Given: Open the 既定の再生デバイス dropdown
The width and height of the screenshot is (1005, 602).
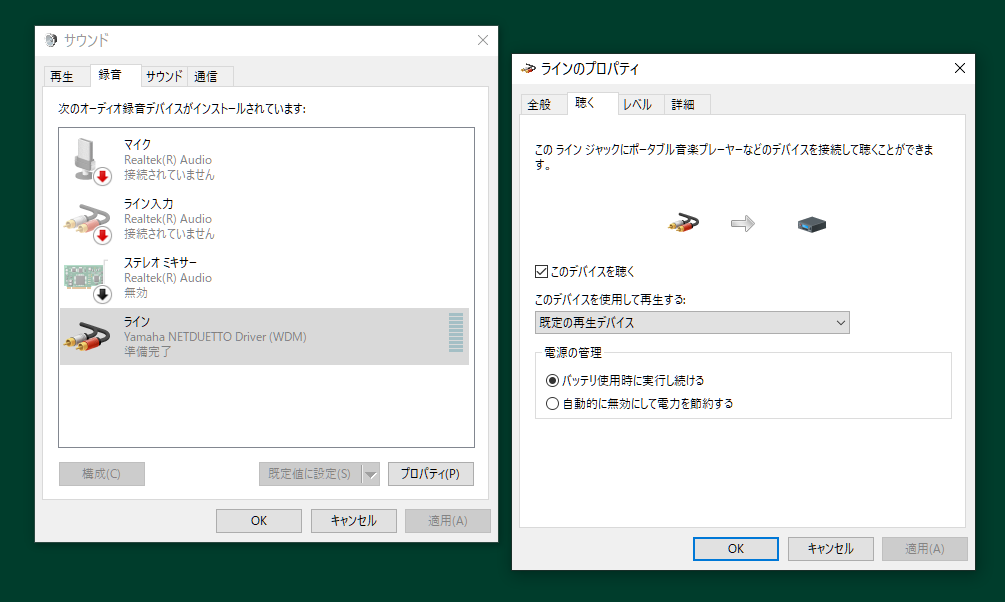Looking at the screenshot, I should click(x=692, y=322).
